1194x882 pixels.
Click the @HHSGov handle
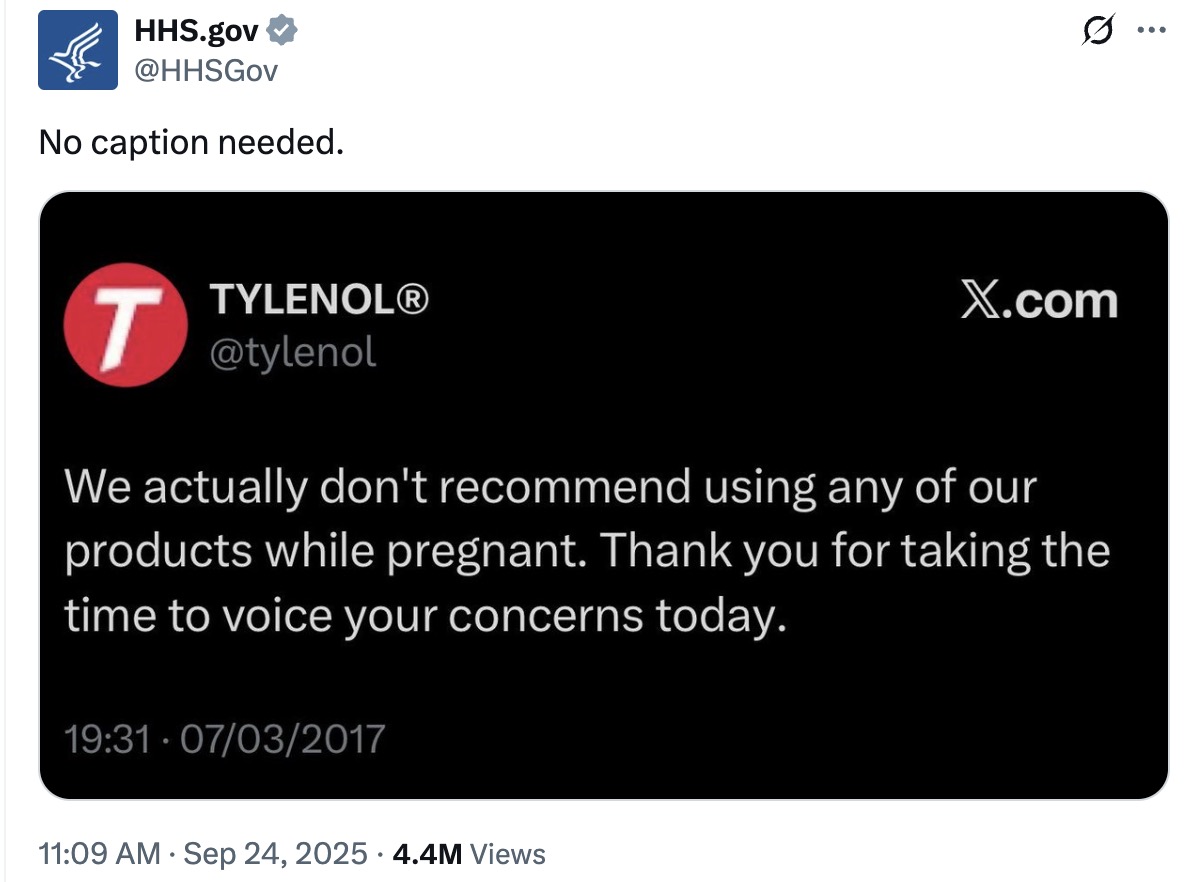207,70
